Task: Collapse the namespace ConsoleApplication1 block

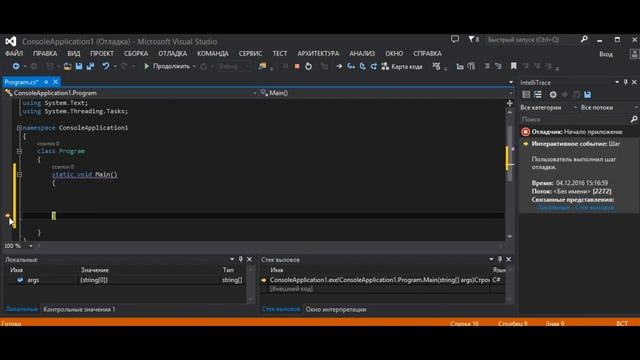Action: click(19, 128)
